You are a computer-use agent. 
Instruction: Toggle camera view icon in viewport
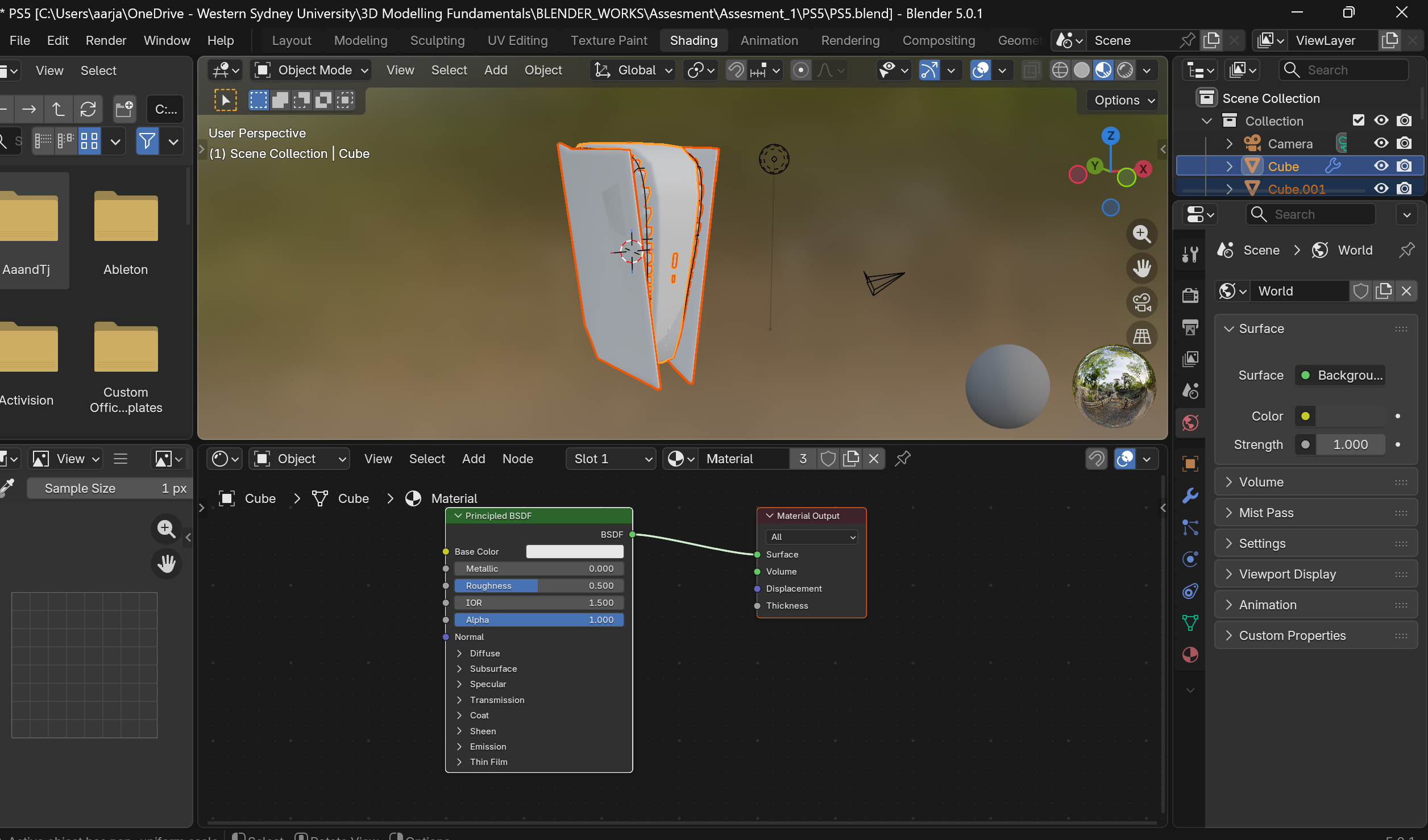[1141, 302]
